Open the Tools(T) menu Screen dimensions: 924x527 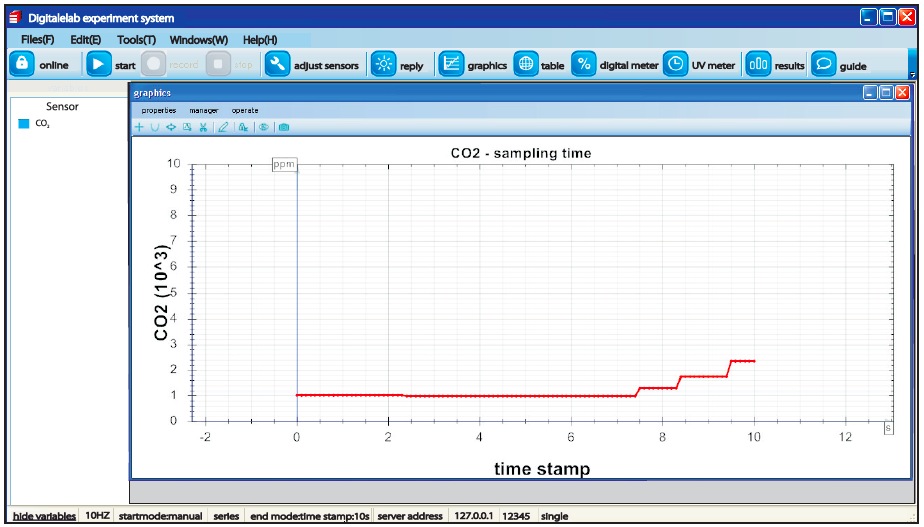(x=136, y=40)
